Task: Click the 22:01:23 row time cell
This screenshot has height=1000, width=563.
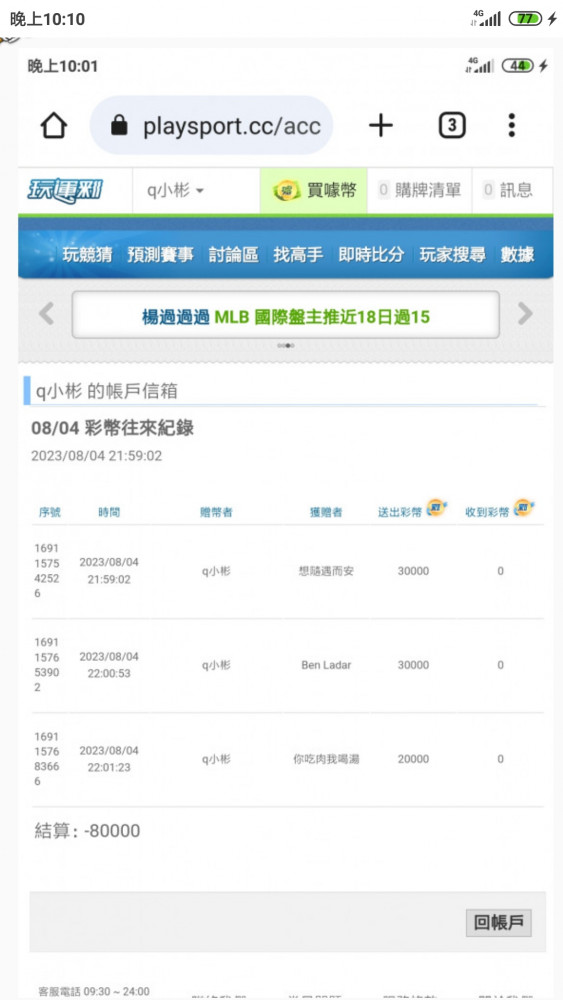Action: (x=109, y=759)
